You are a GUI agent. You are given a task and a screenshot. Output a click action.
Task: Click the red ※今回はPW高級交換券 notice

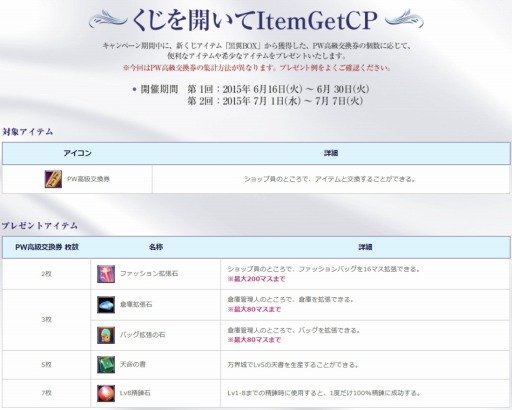tap(257, 68)
